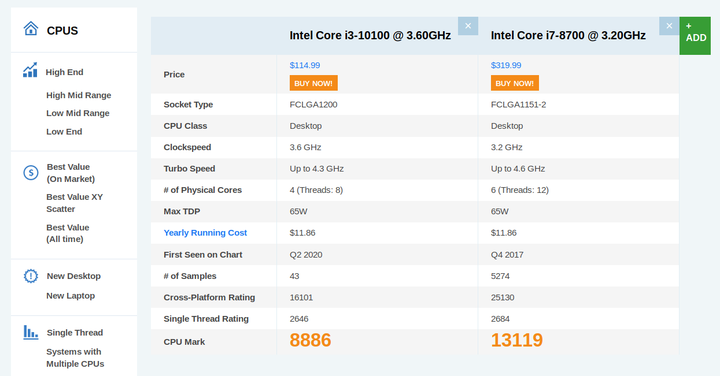Open the High End CPU list
The height and width of the screenshot is (376, 720).
(64, 72)
